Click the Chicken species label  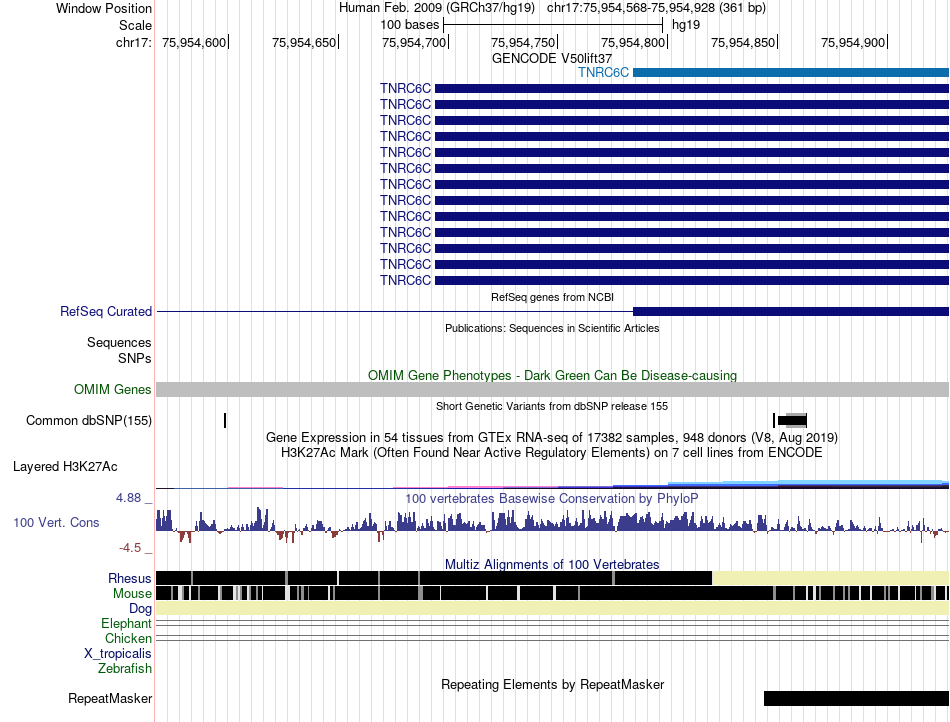tap(128, 638)
